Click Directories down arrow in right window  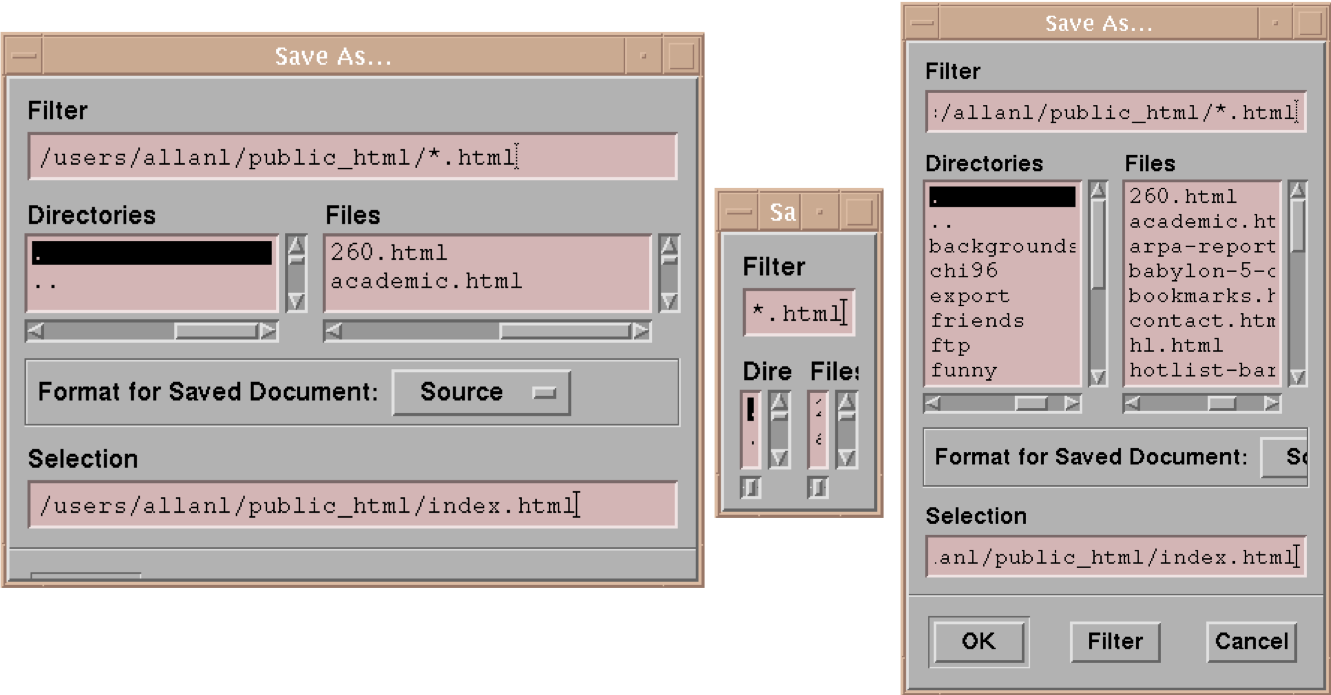click(1098, 377)
